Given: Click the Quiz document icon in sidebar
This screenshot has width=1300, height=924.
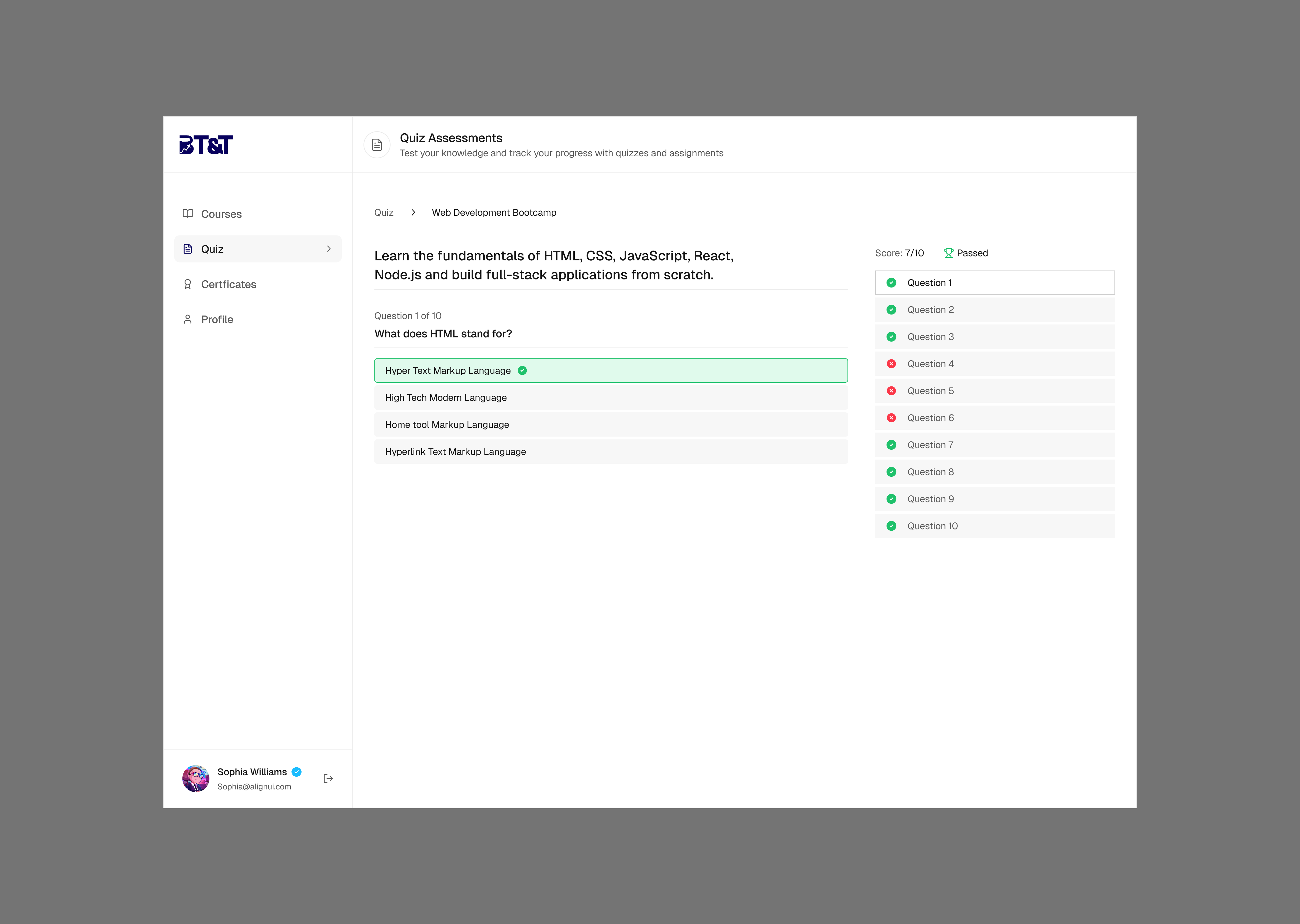Looking at the screenshot, I should tap(188, 249).
